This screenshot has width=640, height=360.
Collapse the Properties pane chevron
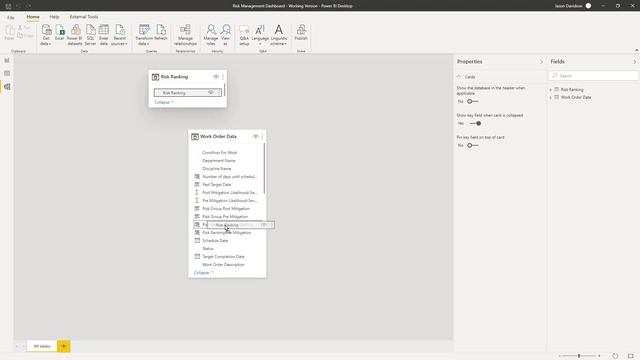[x=541, y=62]
